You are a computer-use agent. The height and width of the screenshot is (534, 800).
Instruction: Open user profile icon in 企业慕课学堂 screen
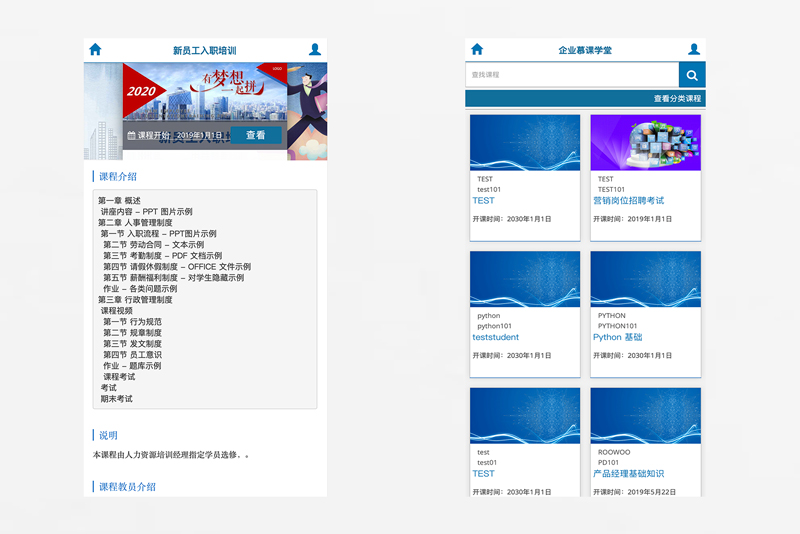(x=694, y=49)
